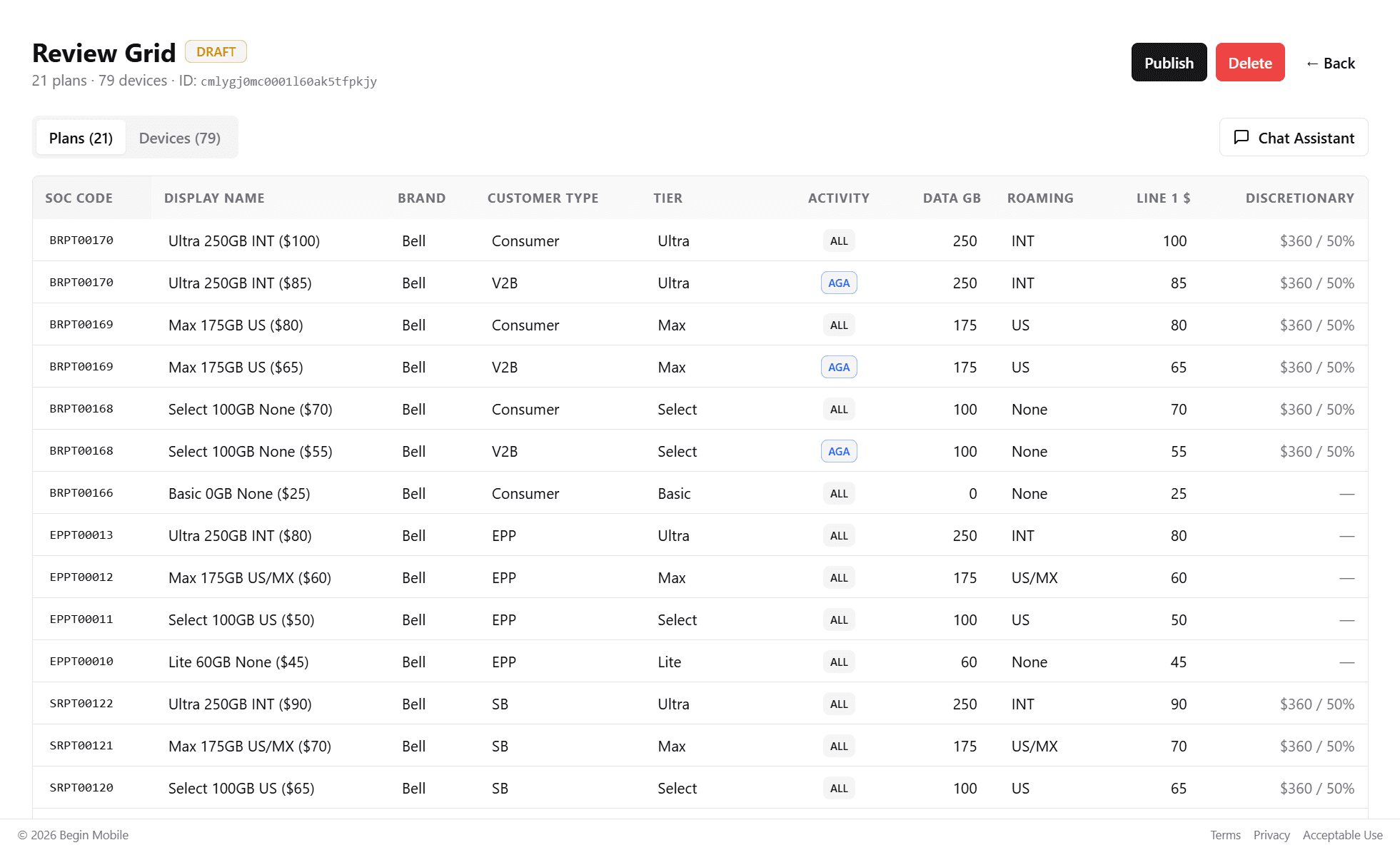Sort the table by SOC CODE header
1400x850 pixels.
tap(79, 198)
